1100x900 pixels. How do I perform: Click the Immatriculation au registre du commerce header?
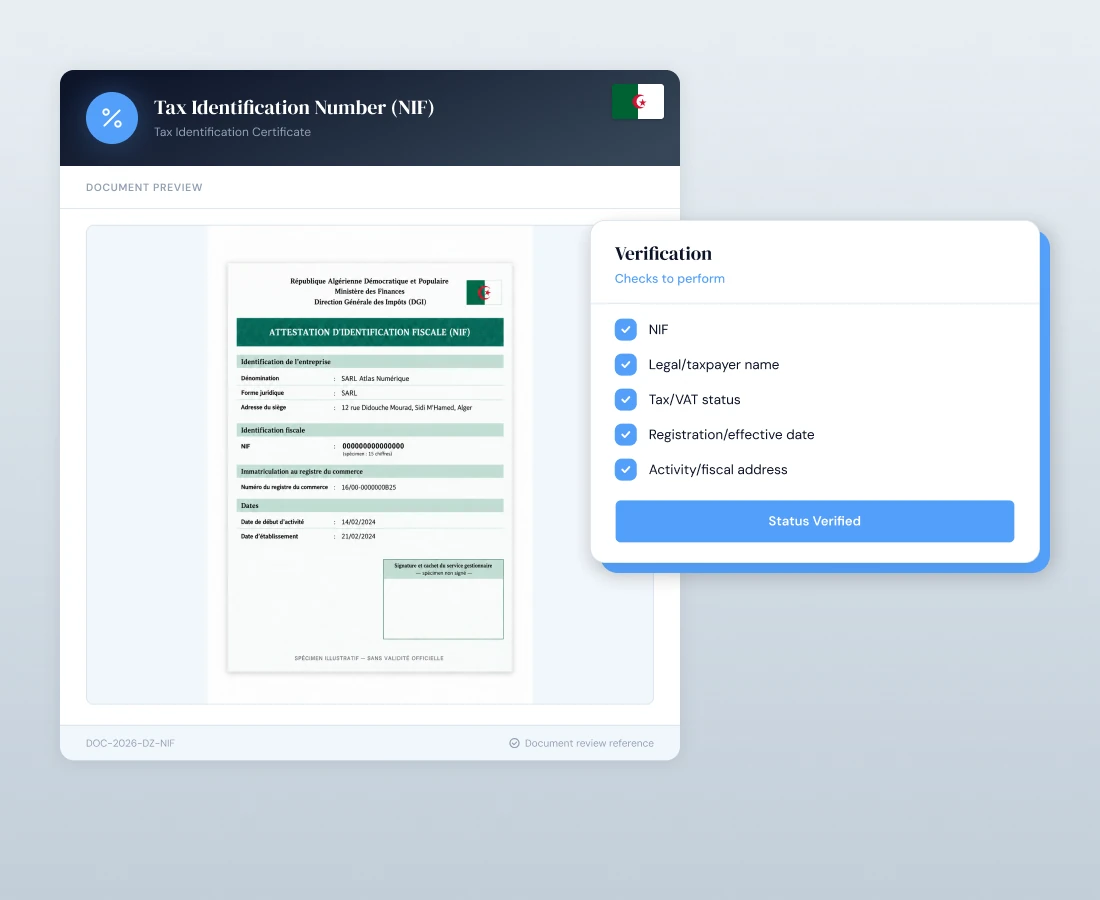[370, 471]
